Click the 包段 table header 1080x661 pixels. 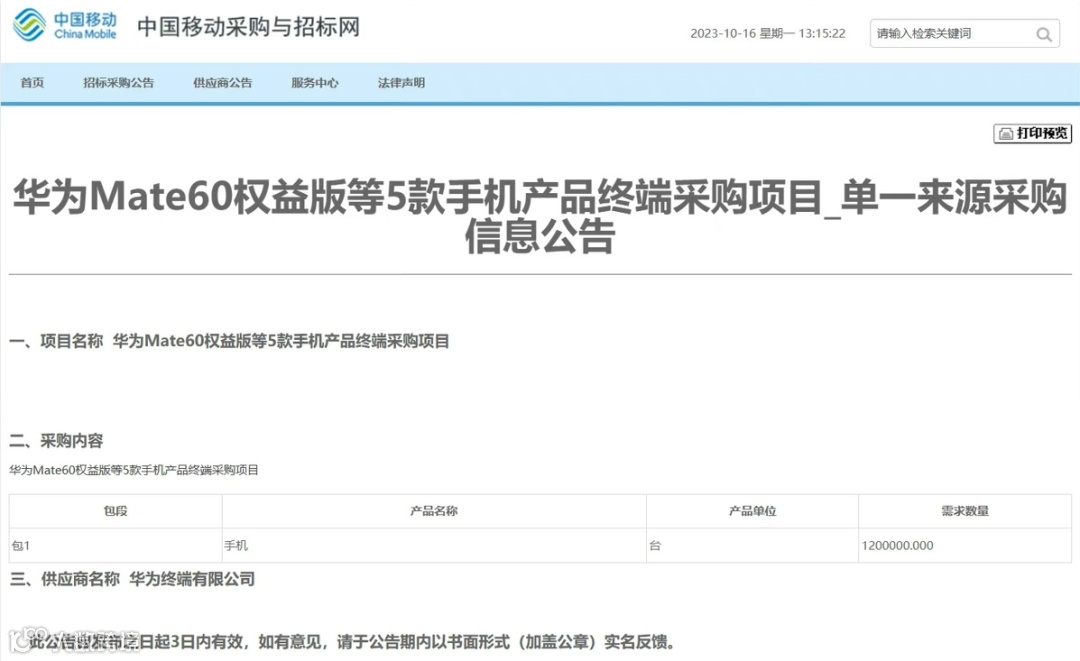(116, 511)
